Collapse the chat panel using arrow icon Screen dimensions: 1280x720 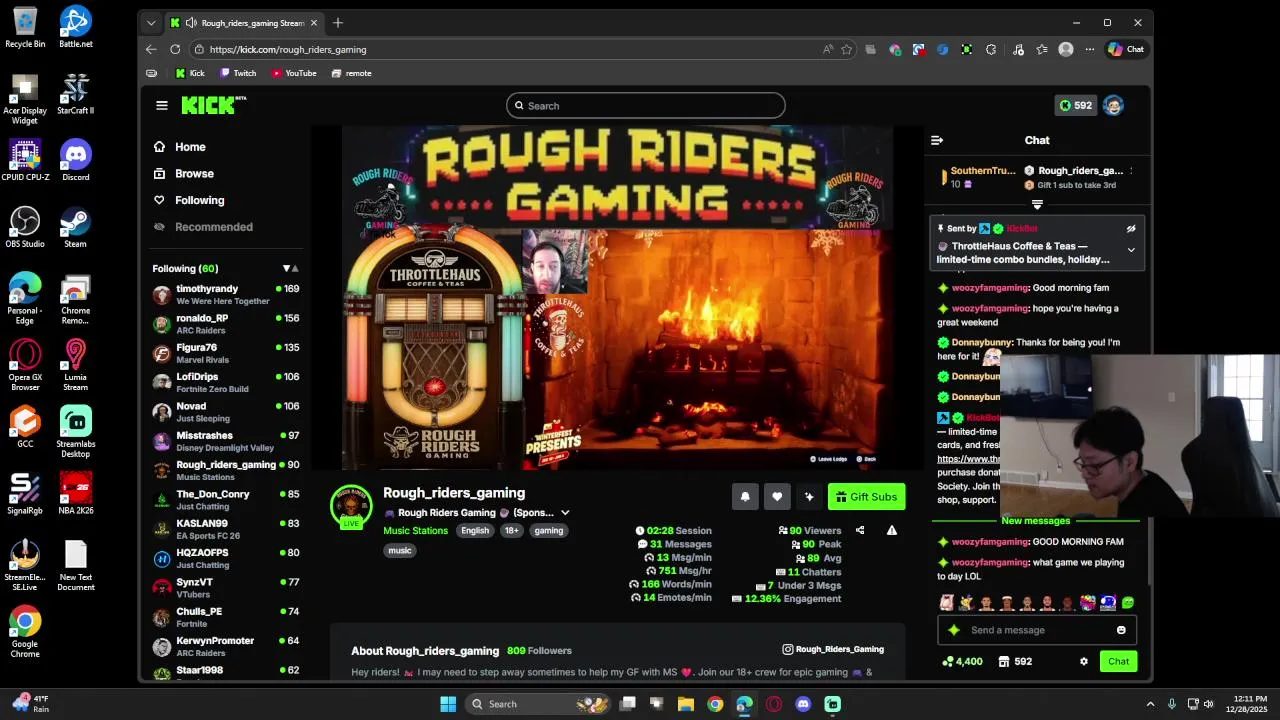936,140
